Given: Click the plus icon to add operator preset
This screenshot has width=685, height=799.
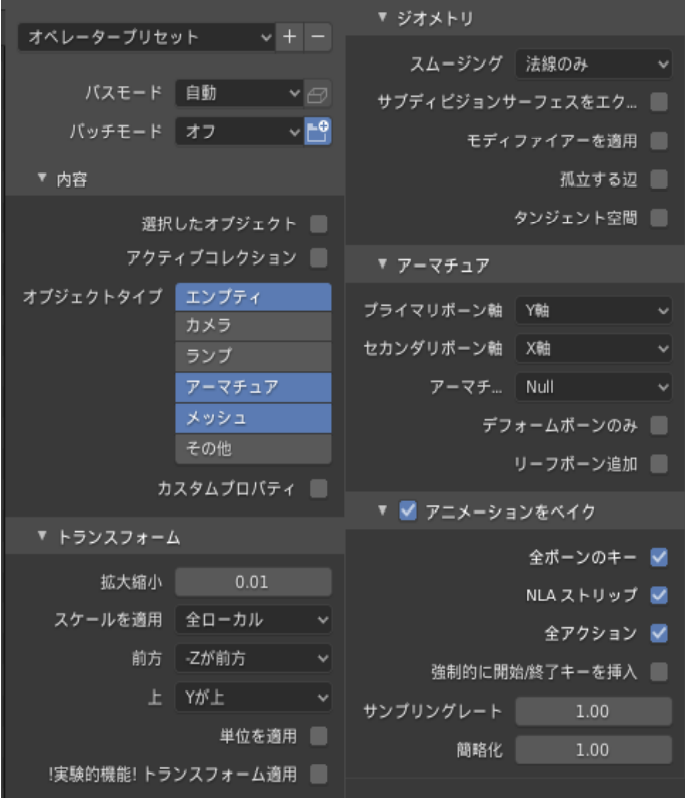Looking at the screenshot, I should click(x=289, y=37).
